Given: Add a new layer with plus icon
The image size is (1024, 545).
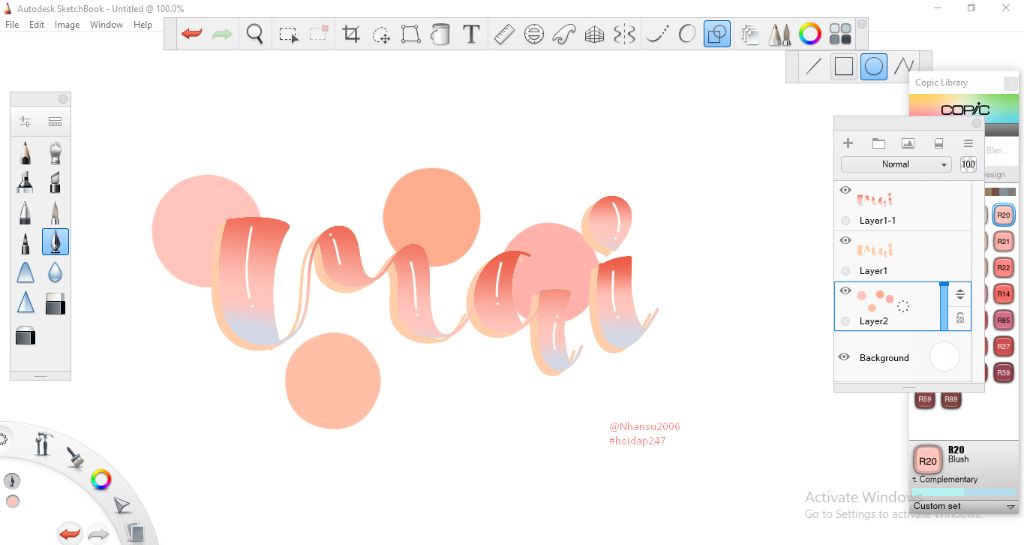Looking at the screenshot, I should 848,143.
